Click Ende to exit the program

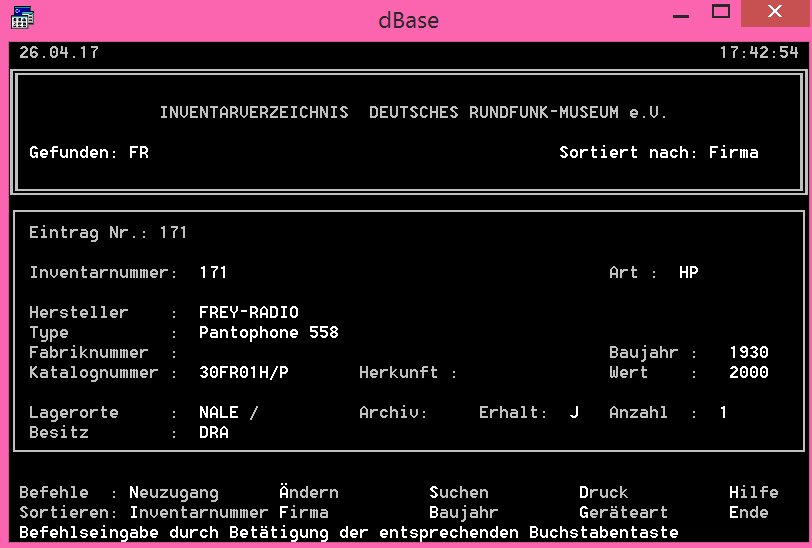pos(748,512)
